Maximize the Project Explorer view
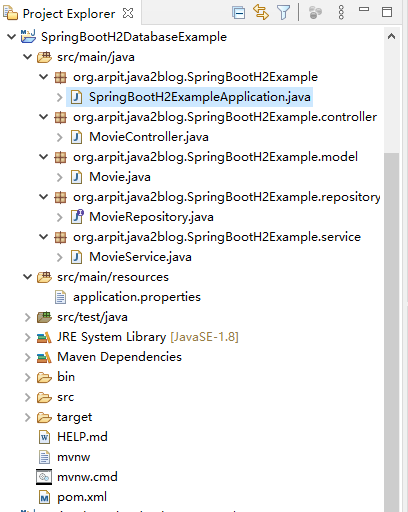 point(387,12)
